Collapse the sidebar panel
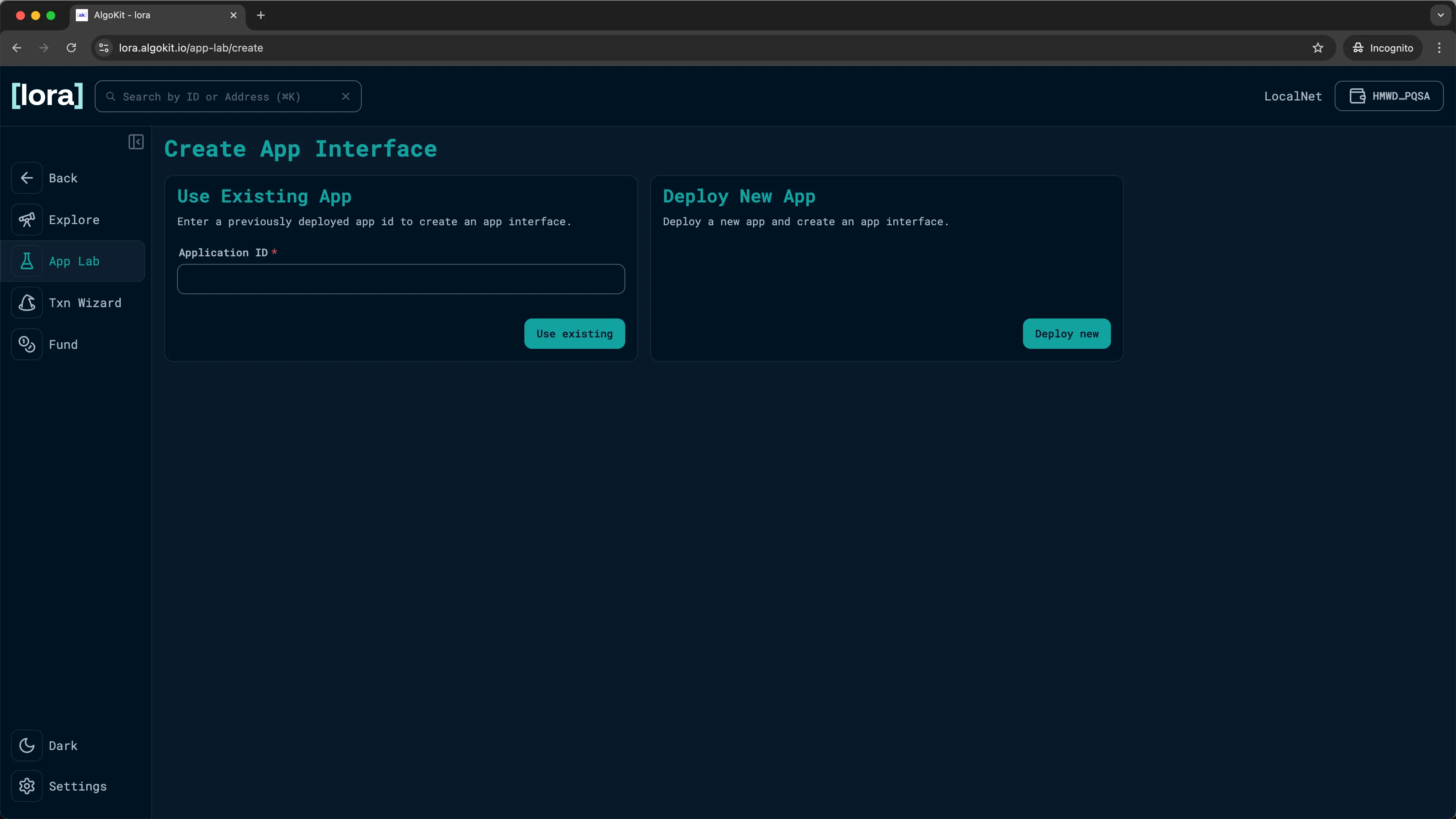 (136, 142)
